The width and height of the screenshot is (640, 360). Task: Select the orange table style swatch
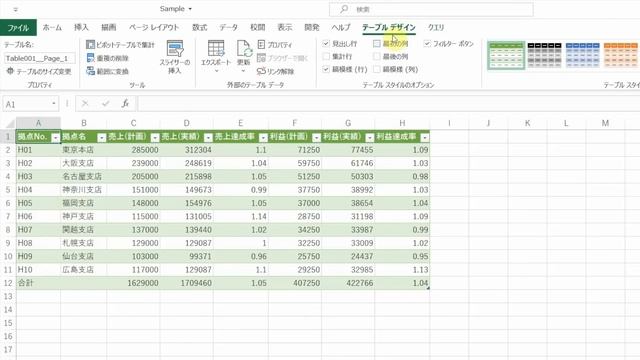coord(621,55)
